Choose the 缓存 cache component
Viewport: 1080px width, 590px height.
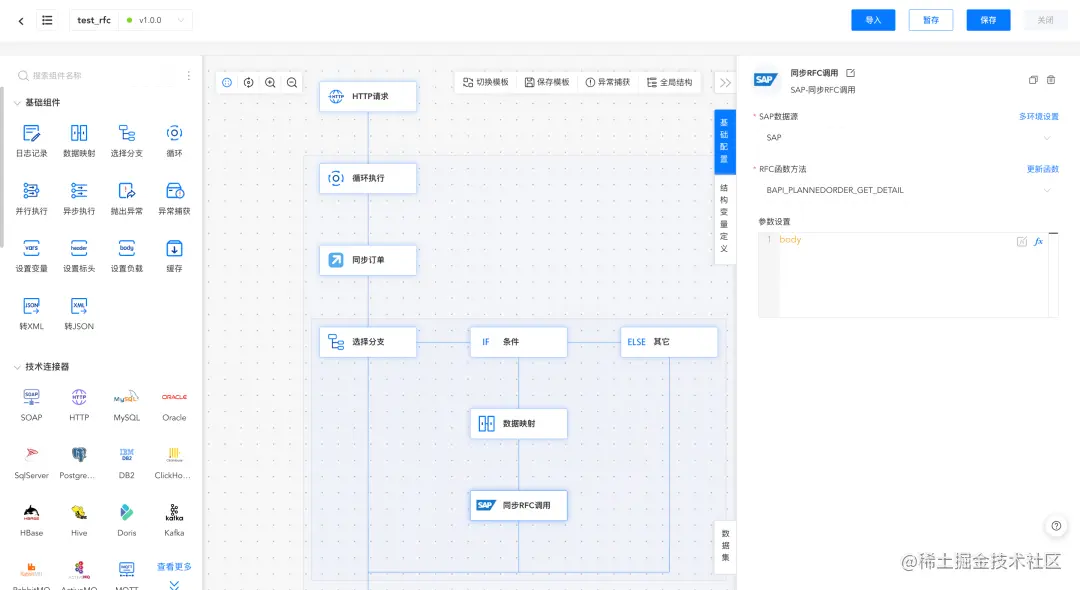(x=174, y=256)
